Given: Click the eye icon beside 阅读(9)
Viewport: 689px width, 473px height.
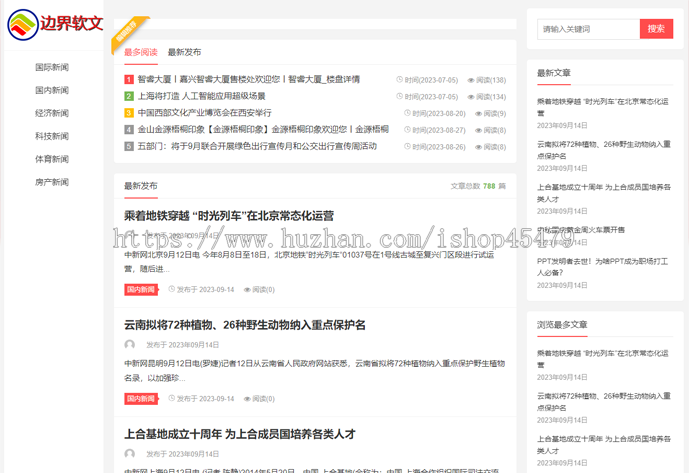Looking at the screenshot, I should 479,114.
